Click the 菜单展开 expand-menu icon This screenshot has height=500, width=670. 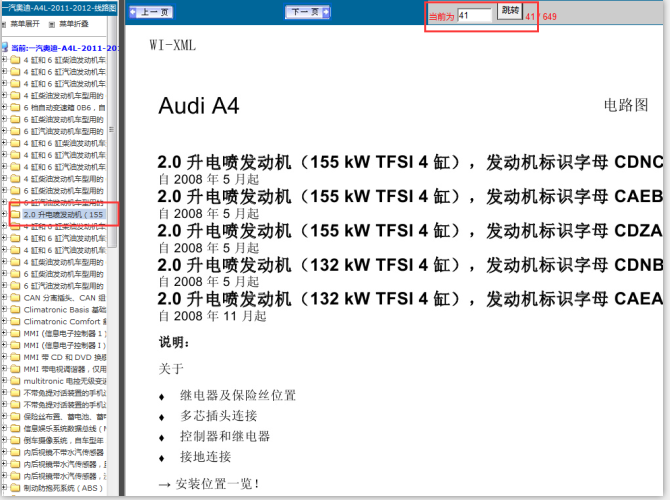(x=4, y=24)
